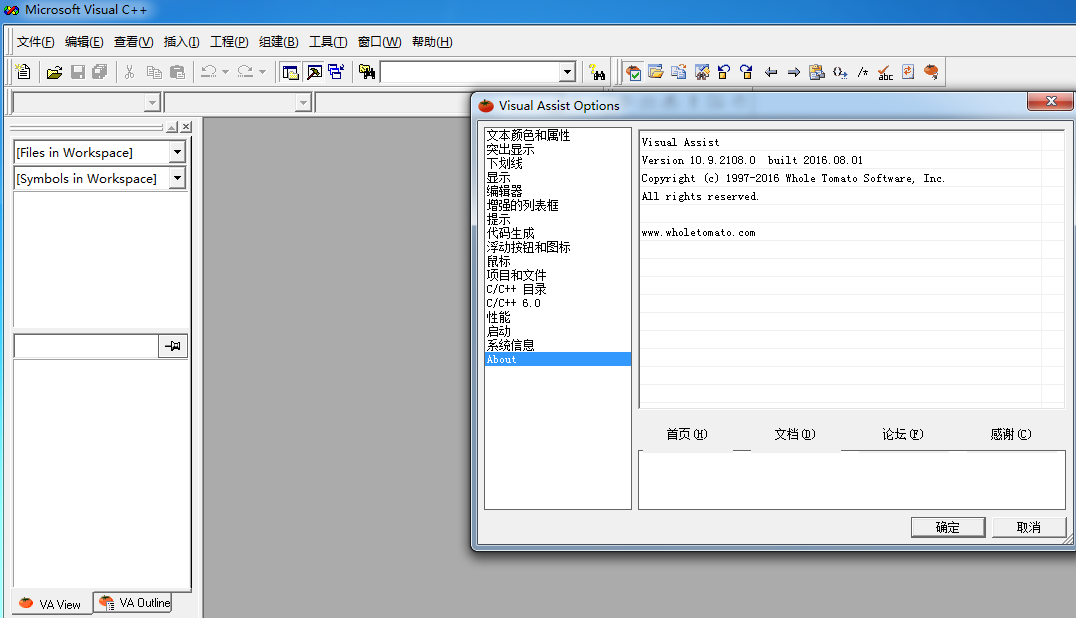Screen dimensions: 1076x618
Task: Open the Redo history dropdown arrow
Action: point(262,72)
